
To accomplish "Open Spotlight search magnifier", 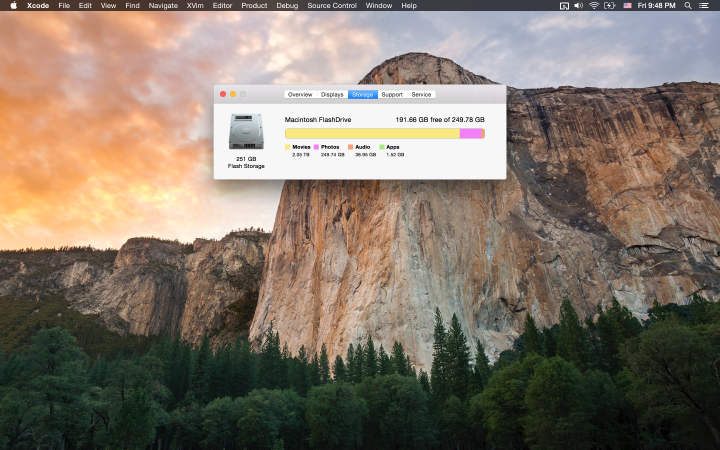I will [x=687, y=6].
